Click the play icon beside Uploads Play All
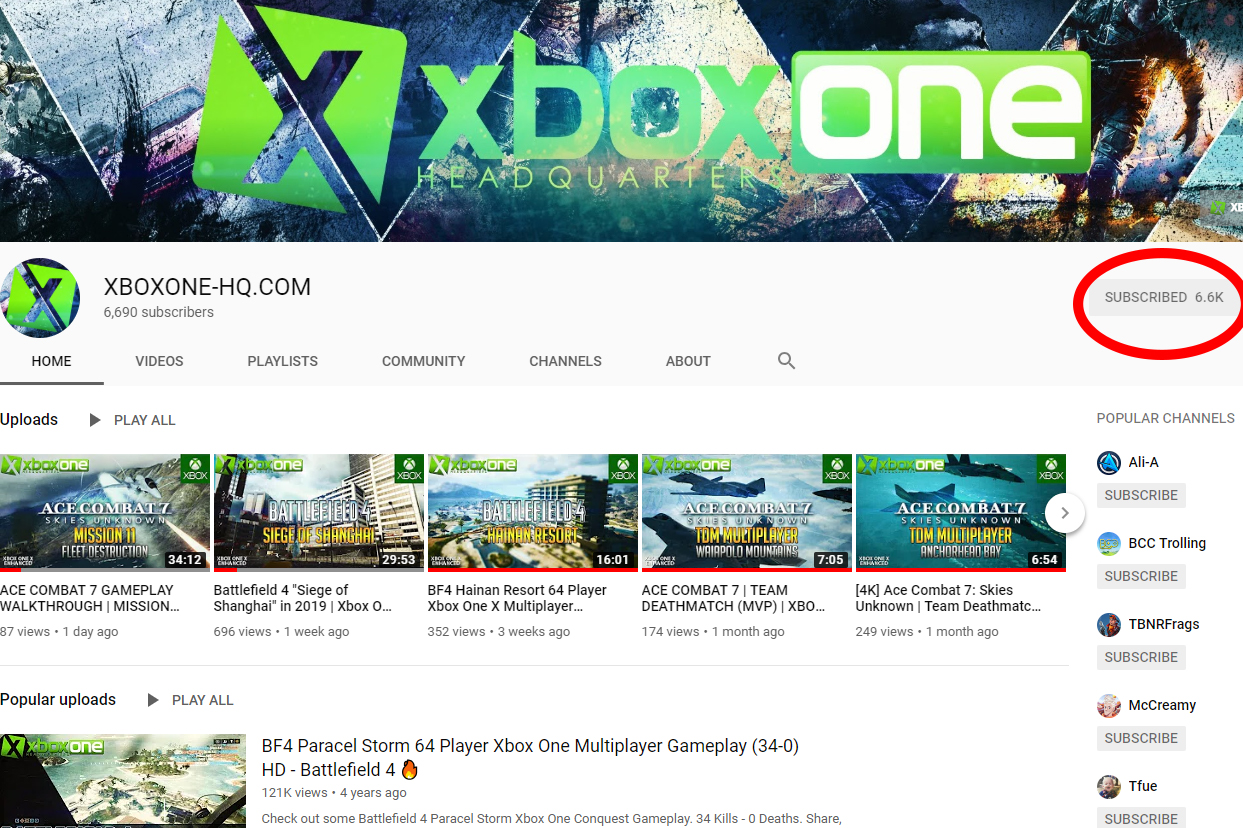This screenshot has height=828, width=1243. click(x=95, y=420)
